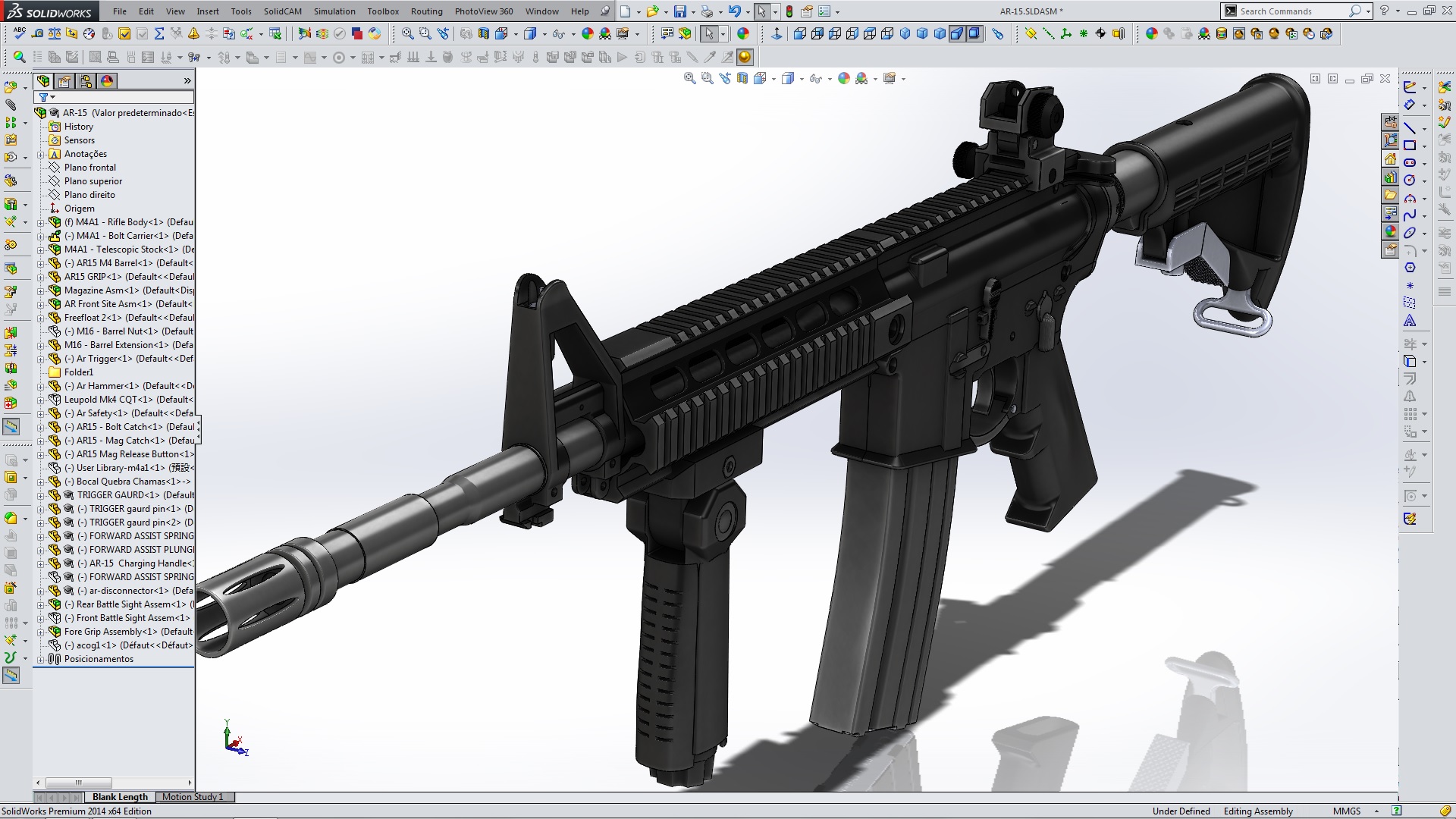Viewport: 1456px width, 819px height.
Task: Expand the Fore Grip Assembly tree node
Action: click(41, 632)
